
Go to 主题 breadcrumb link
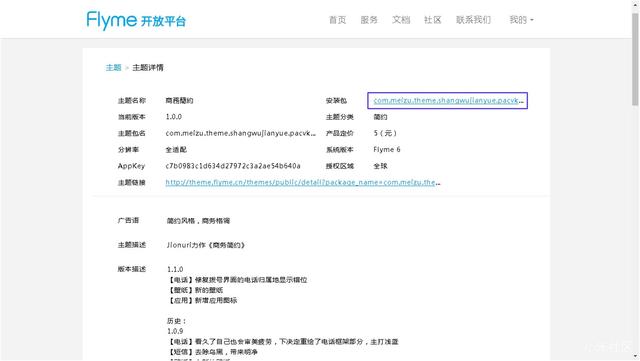113,67
